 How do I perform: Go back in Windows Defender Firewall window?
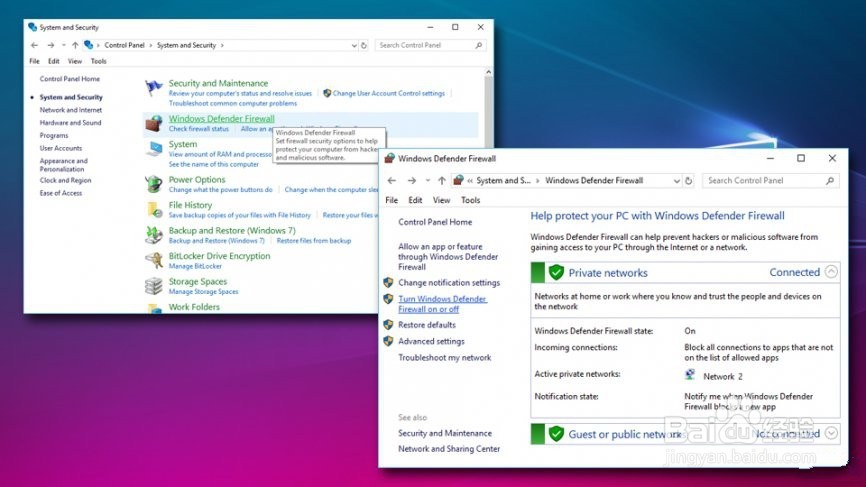point(392,181)
